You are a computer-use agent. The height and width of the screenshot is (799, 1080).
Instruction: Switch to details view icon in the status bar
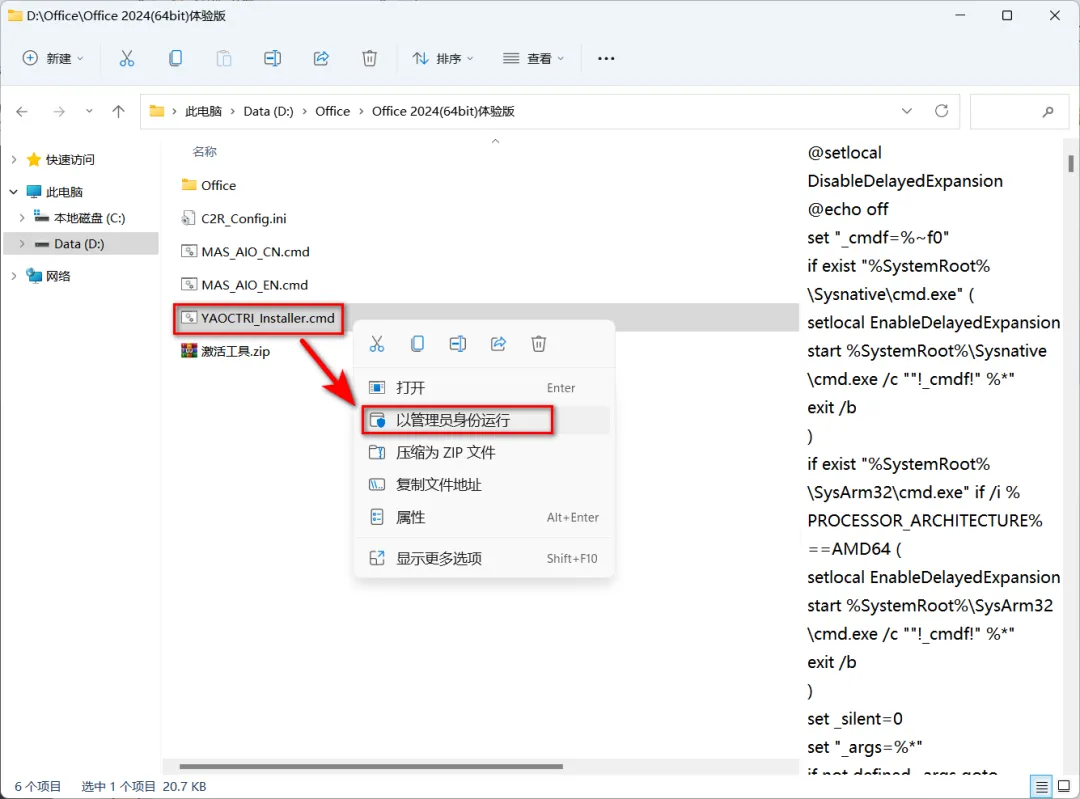click(1042, 786)
